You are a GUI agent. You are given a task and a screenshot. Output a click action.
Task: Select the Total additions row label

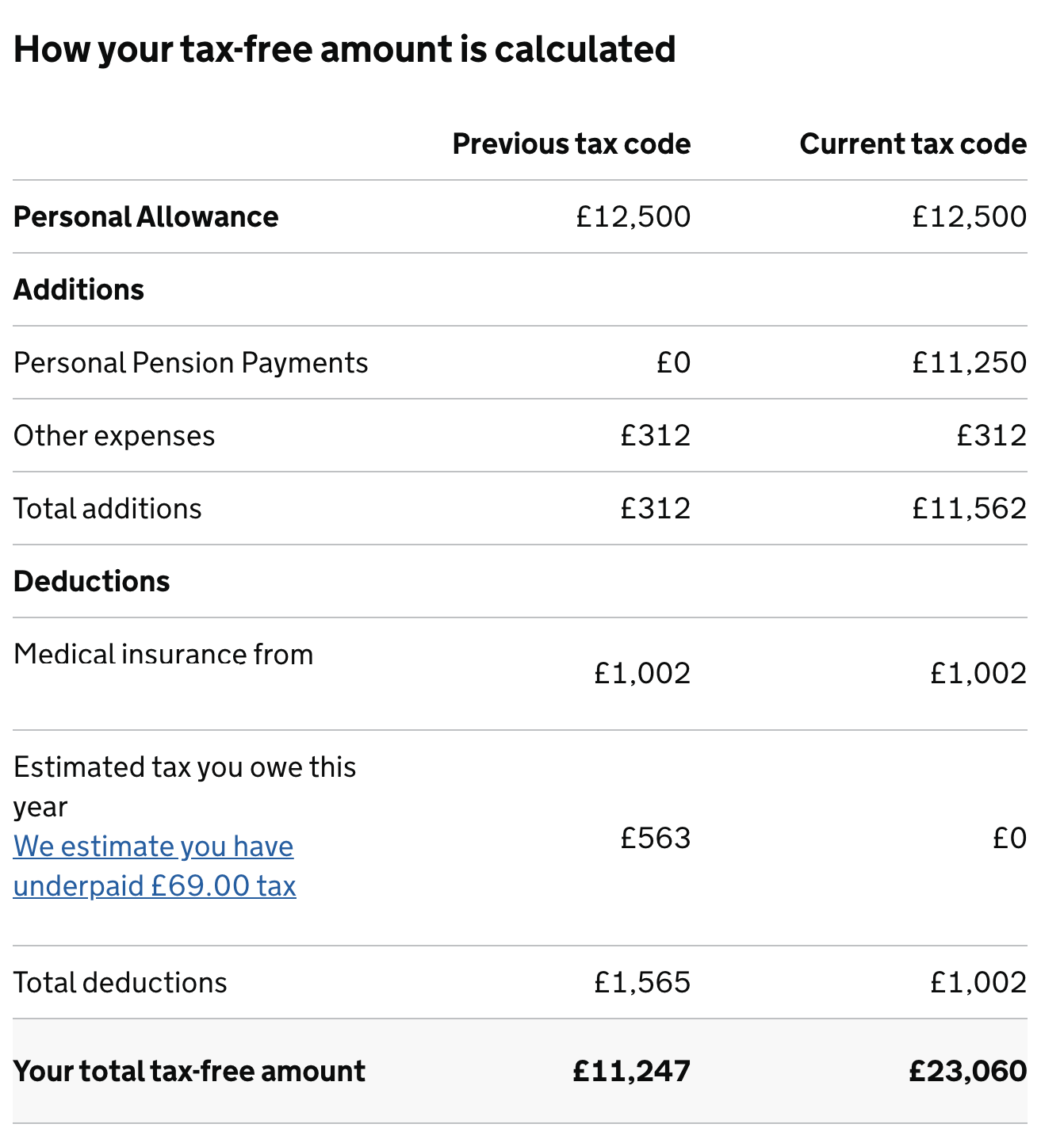pos(107,509)
